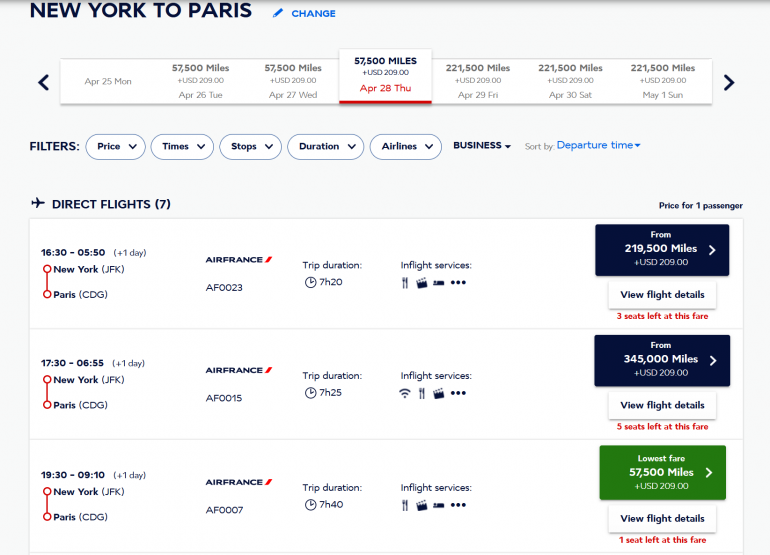Click the next dates right arrow
The width and height of the screenshot is (770, 555).
729,82
